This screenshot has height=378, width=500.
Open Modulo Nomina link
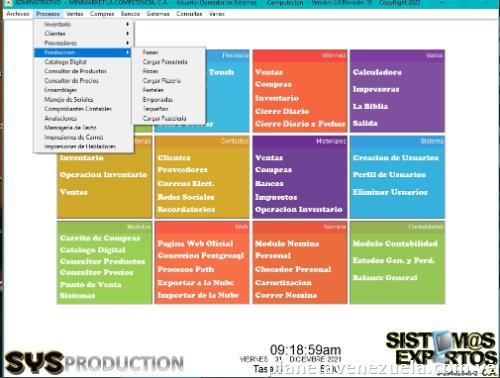287,244
